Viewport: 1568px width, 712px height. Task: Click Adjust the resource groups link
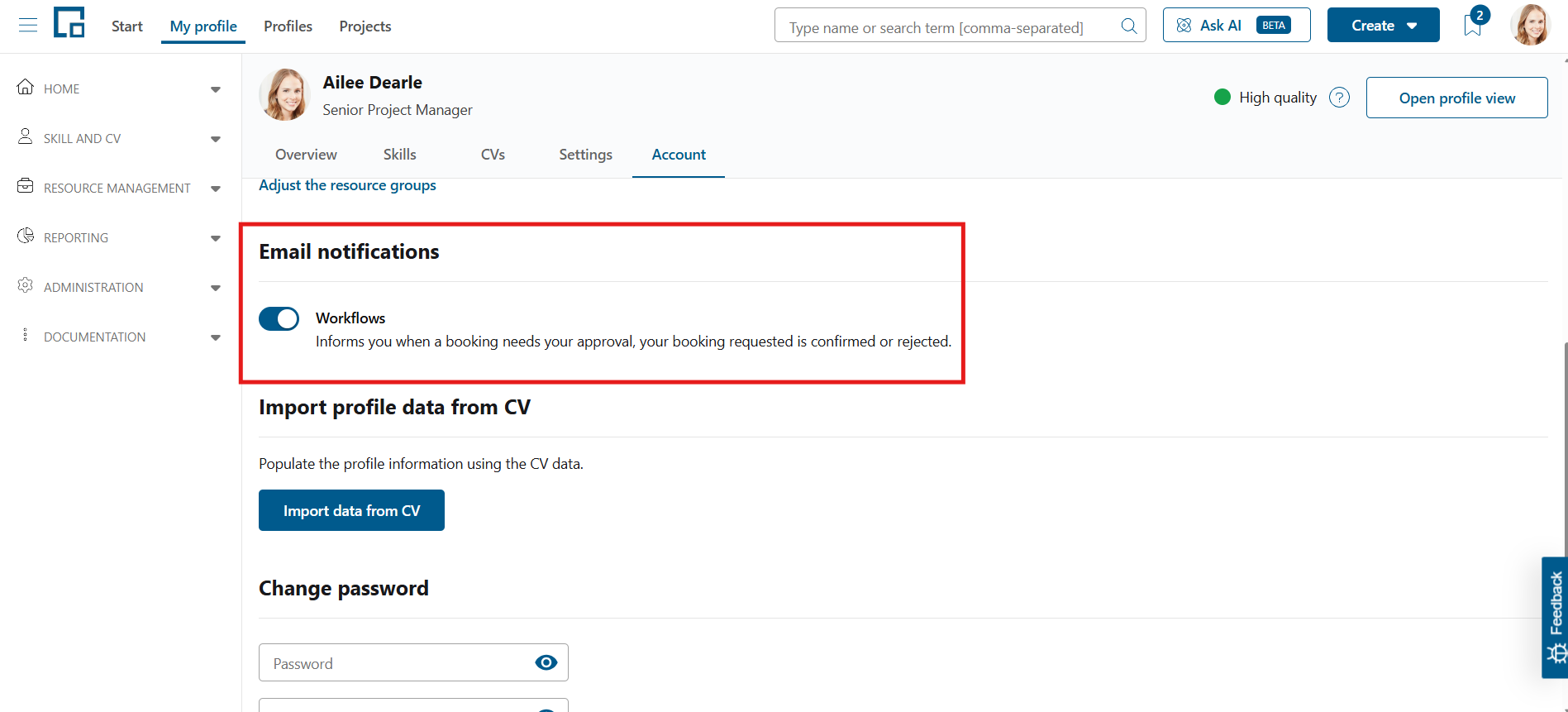pyautogui.click(x=347, y=185)
